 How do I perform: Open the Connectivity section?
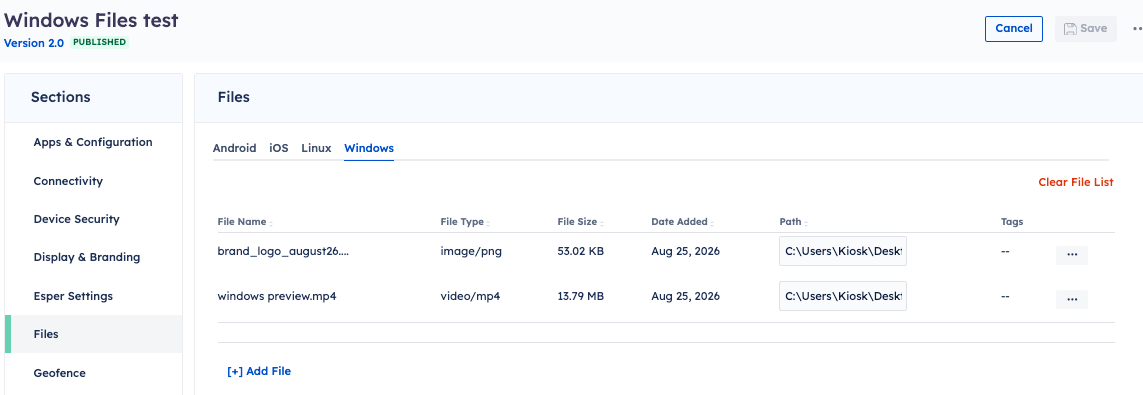[x=93, y=181]
